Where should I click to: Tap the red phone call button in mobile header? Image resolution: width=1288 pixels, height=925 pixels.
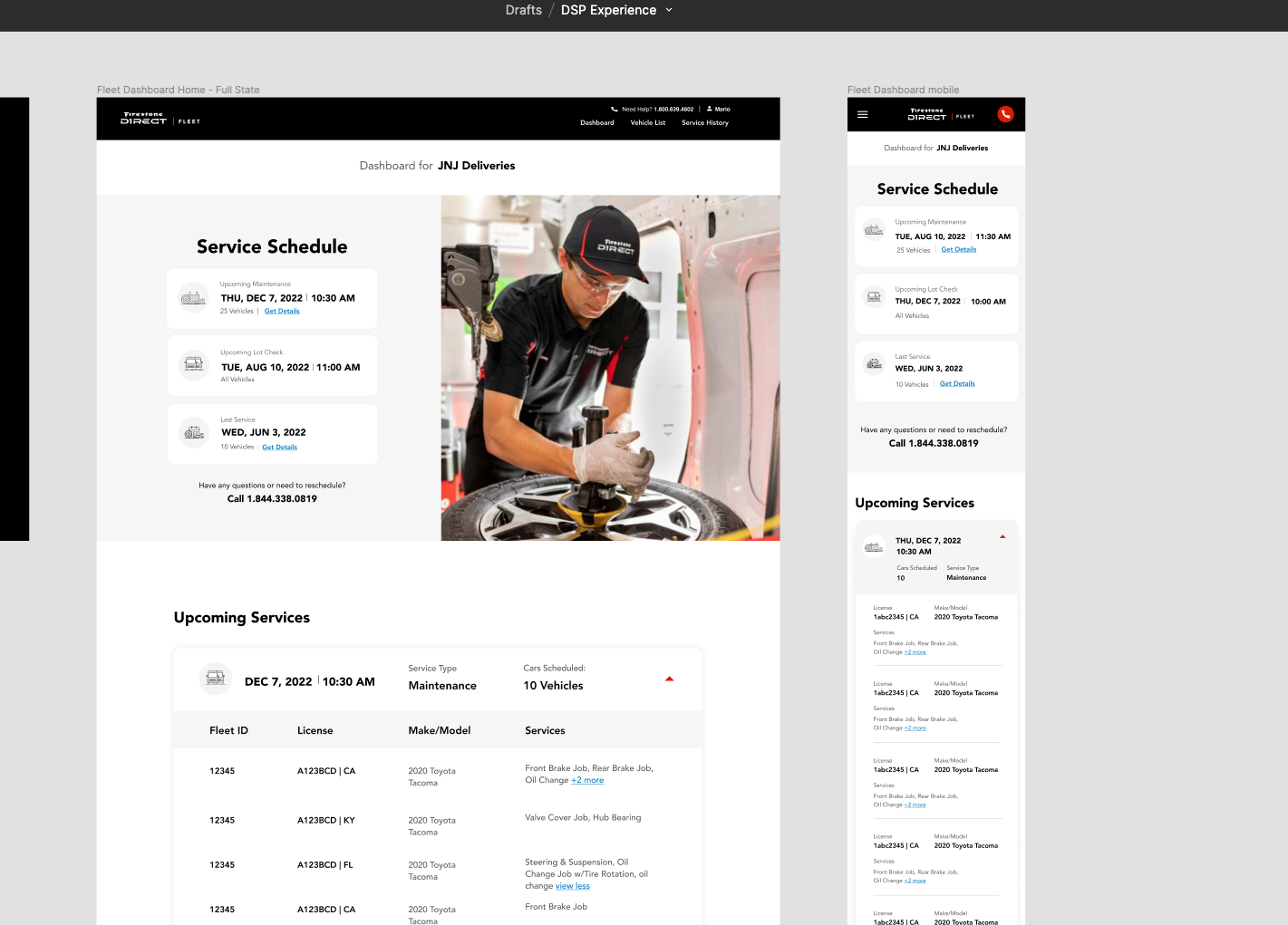click(1005, 114)
